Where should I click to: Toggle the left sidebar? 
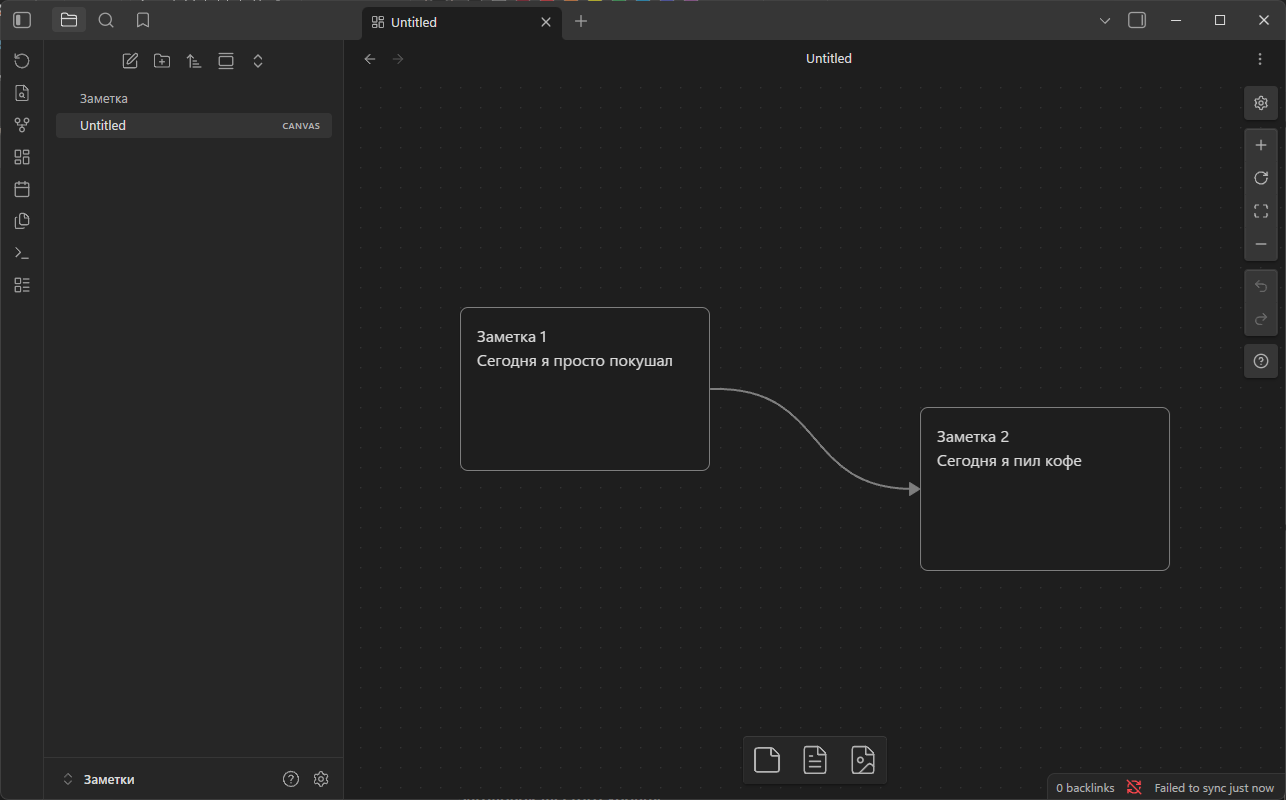[x=22, y=20]
